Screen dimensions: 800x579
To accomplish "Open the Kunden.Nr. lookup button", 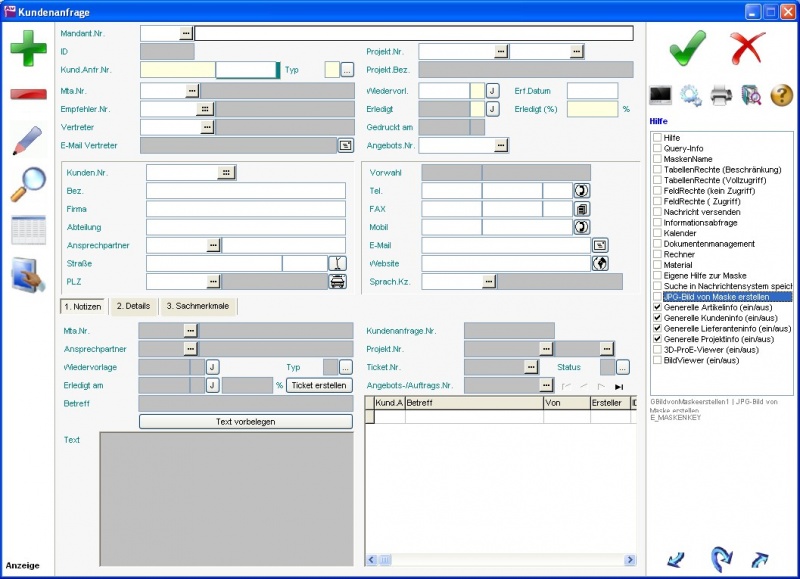I will [227, 173].
